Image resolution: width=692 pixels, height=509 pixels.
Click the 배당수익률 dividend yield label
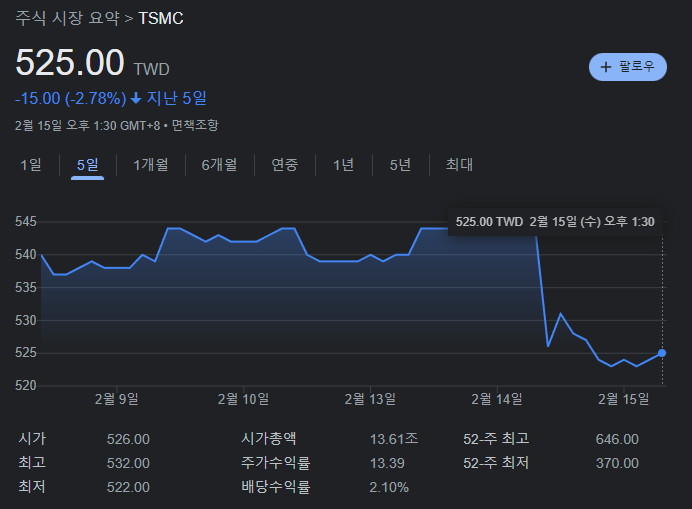coord(275,486)
